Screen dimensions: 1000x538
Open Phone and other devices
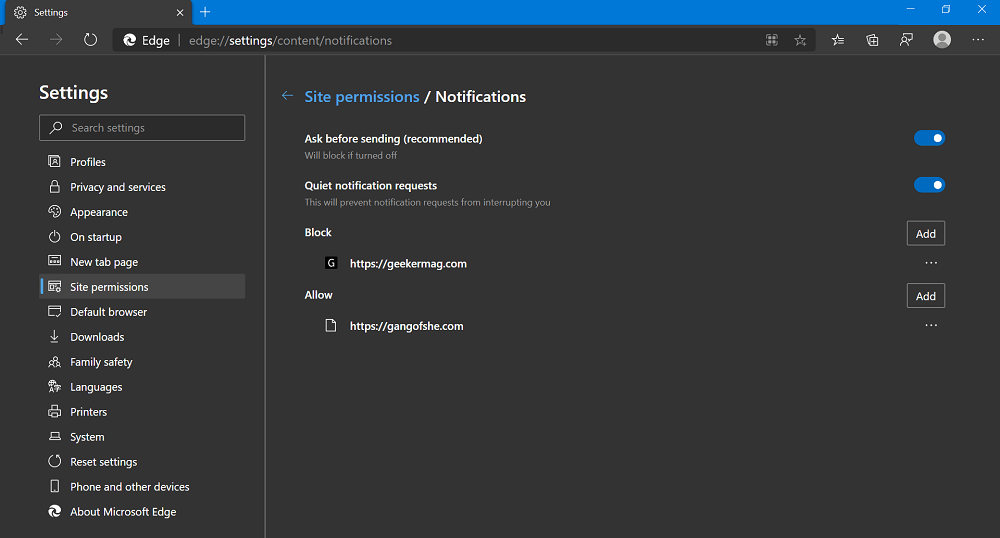[142, 486]
